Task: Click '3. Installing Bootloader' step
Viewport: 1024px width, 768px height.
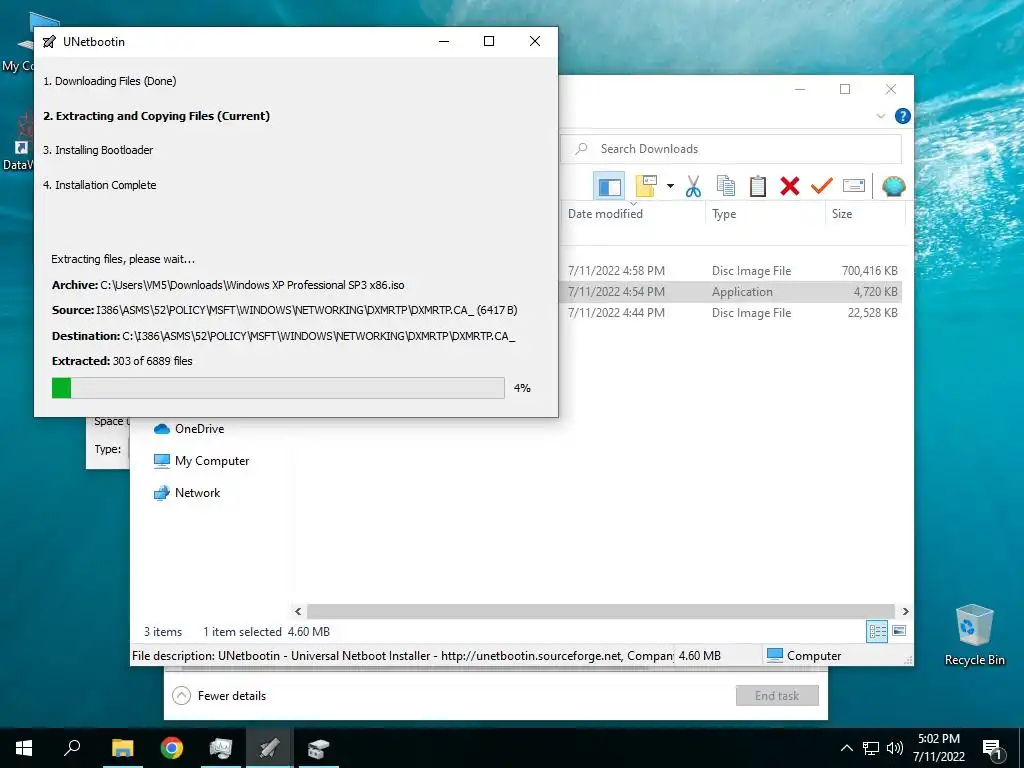Action: click(98, 150)
